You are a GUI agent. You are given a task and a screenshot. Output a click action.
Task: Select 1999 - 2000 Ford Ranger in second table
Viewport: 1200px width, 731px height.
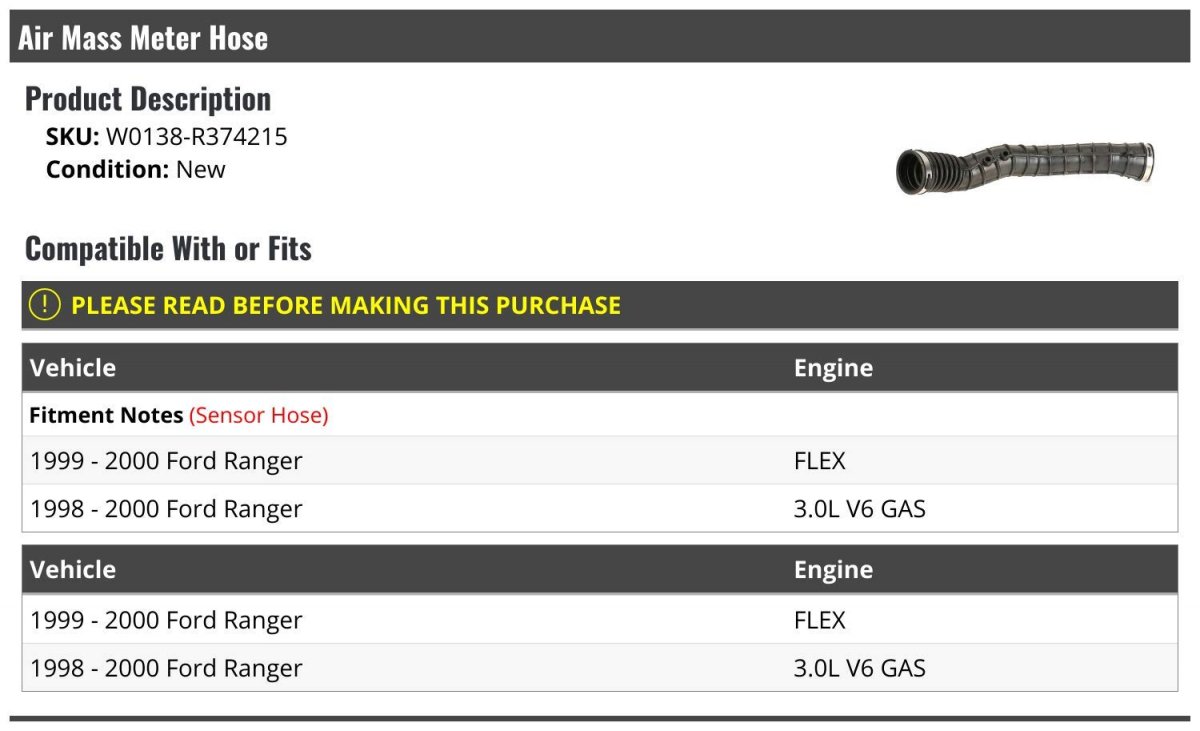coord(166,620)
